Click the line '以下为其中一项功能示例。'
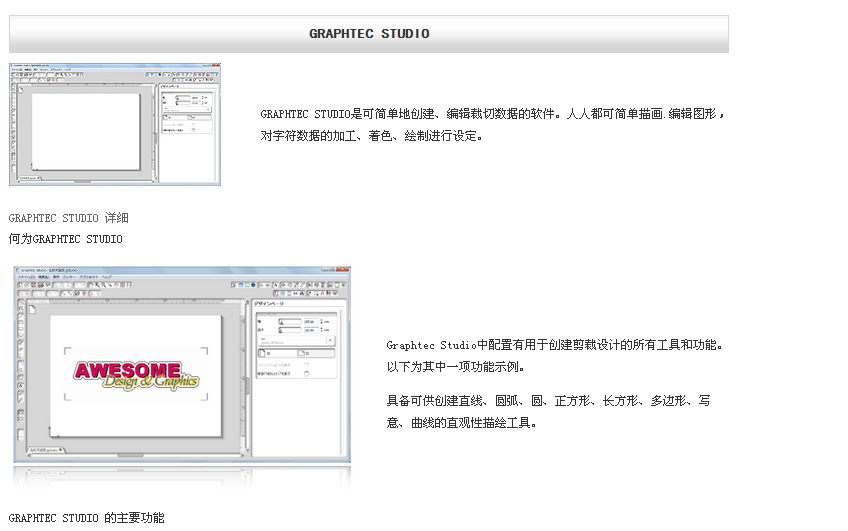848x531 pixels. [456, 367]
